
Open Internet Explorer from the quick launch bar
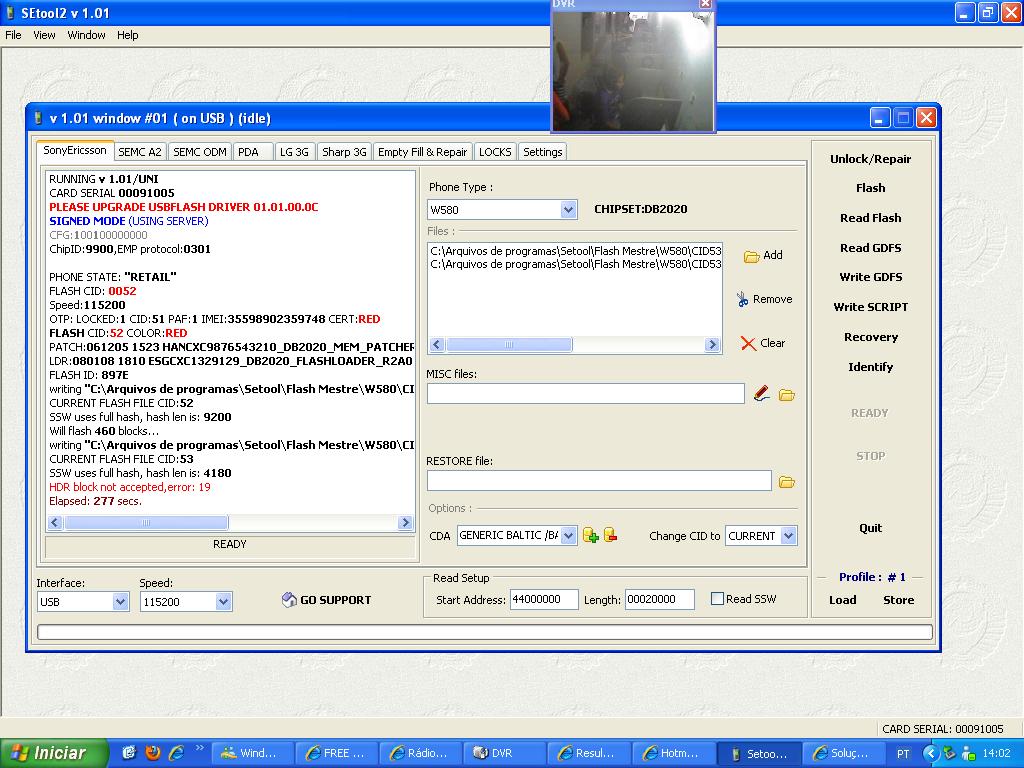coord(176,752)
